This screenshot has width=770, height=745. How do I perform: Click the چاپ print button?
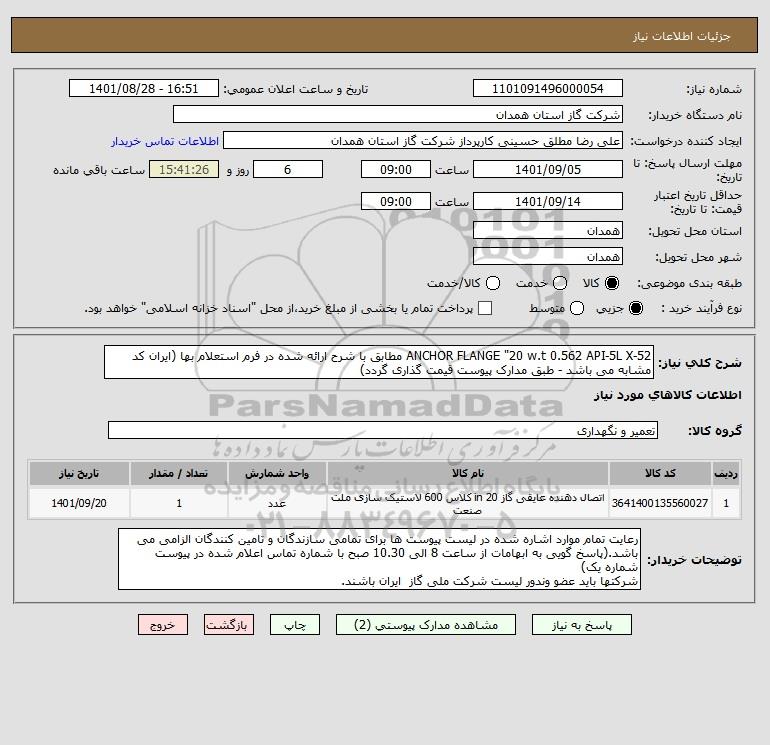click(x=295, y=625)
